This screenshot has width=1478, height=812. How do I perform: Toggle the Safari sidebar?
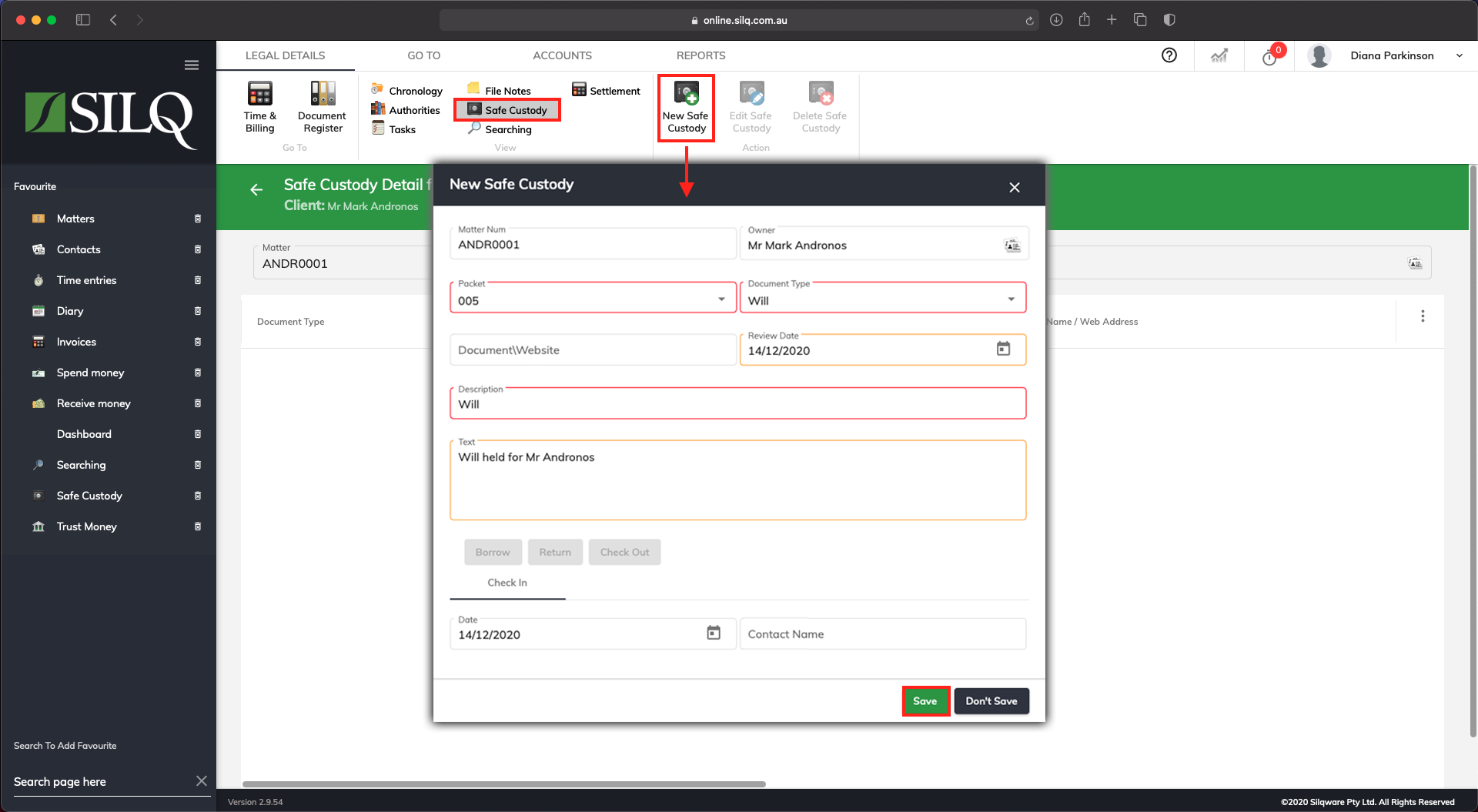point(82,19)
